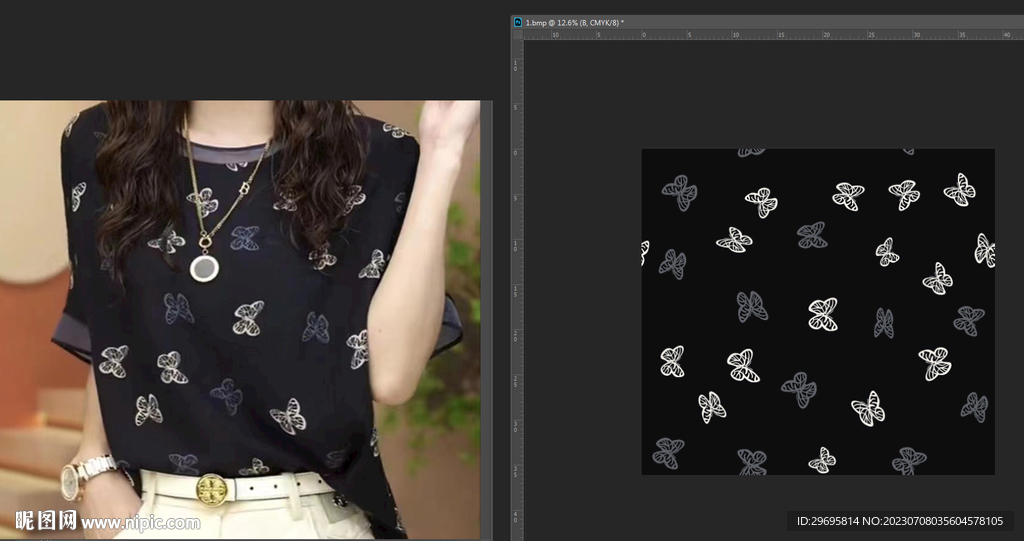The image size is (1024, 541).
Task: Click the 0 mark on horizontal ruler
Action: (x=643, y=34)
